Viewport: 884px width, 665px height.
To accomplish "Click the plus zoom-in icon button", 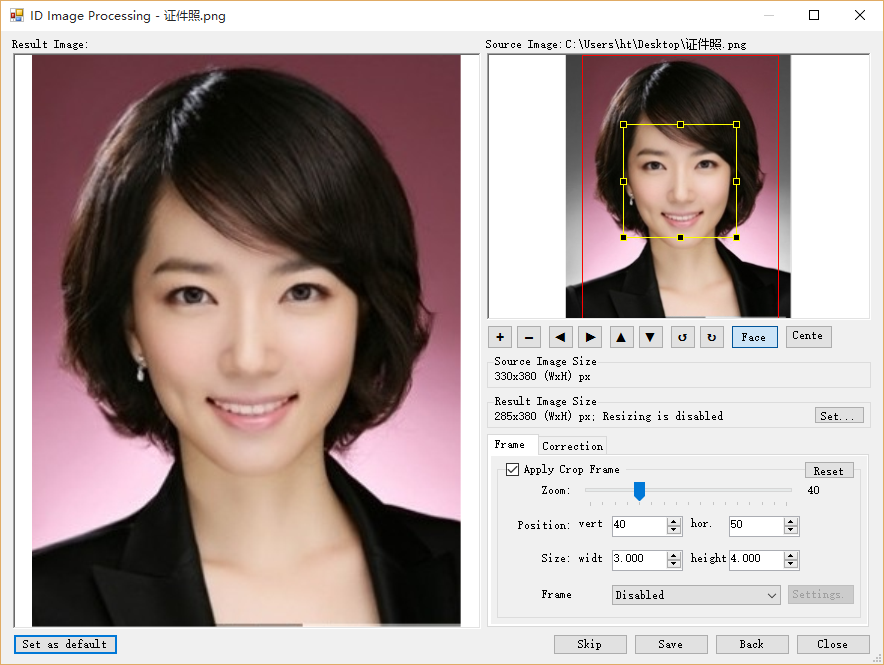I will pyautogui.click(x=500, y=337).
